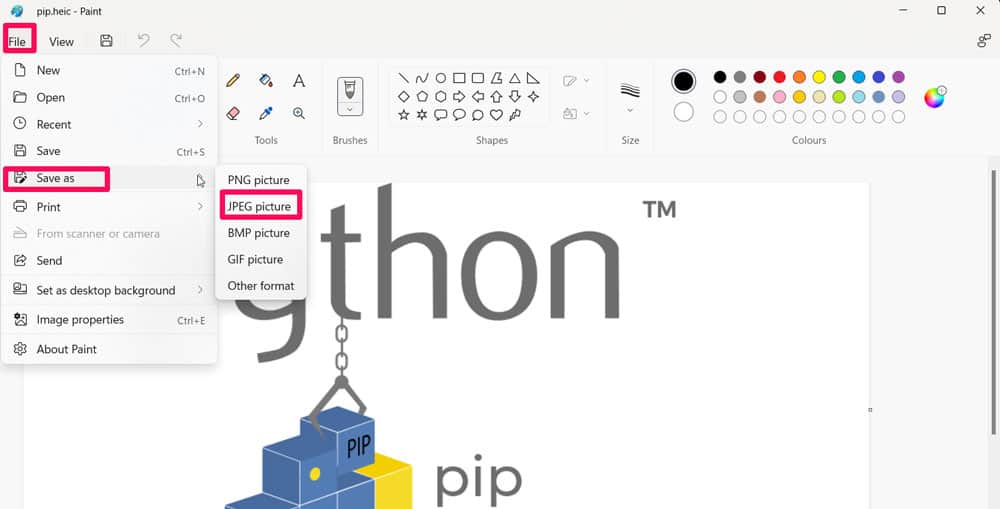Expand Set as desktop background submenu

(200, 290)
